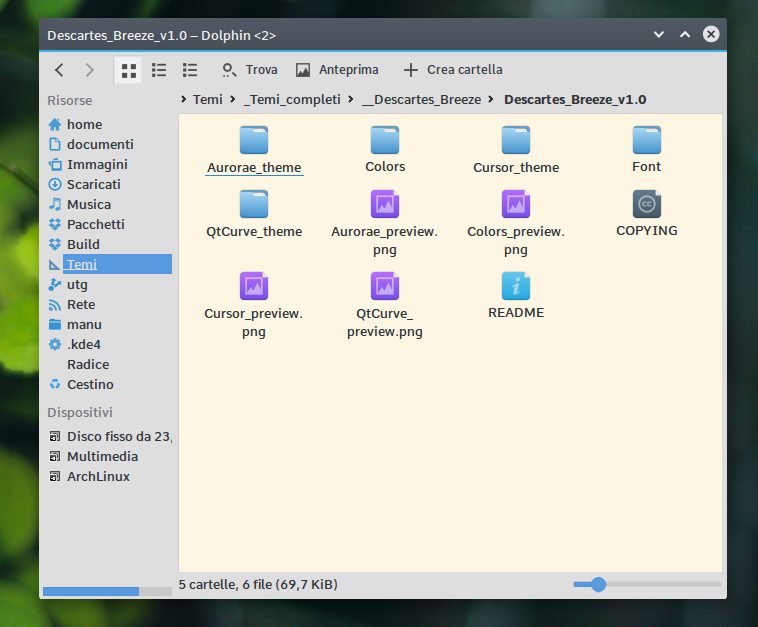The image size is (758, 627).
Task: Click Crea cartella button
Action: pos(453,70)
